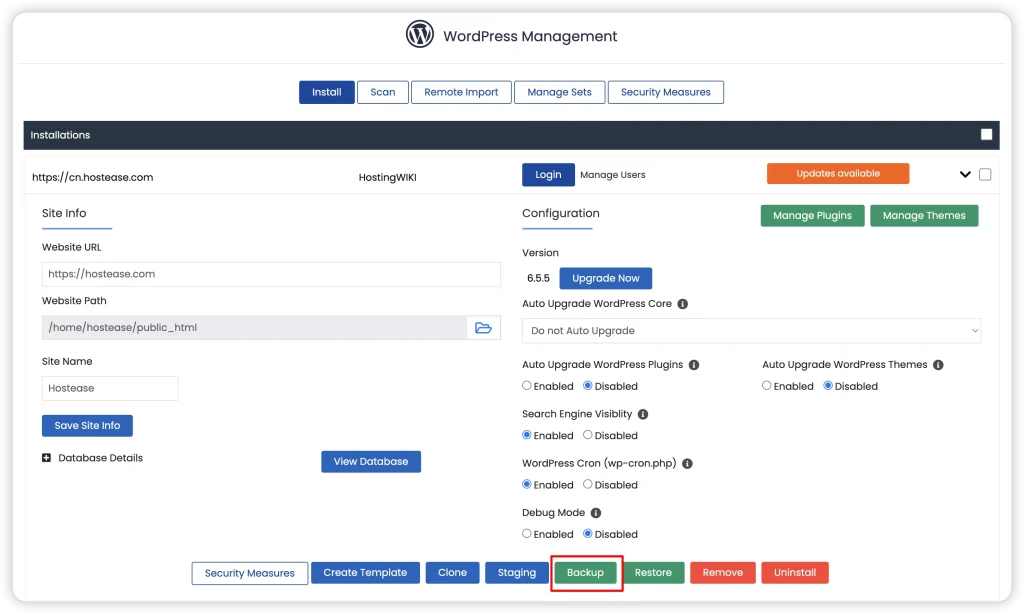Check the cn.hostease.com installation checkbox

pyautogui.click(x=985, y=175)
